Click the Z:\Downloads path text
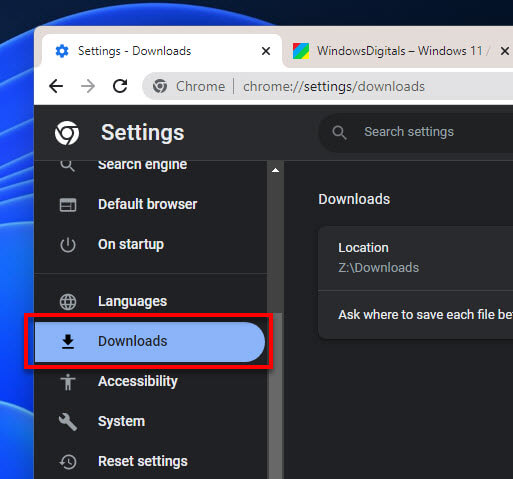Image resolution: width=513 pixels, height=479 pixels. point(379,268)
